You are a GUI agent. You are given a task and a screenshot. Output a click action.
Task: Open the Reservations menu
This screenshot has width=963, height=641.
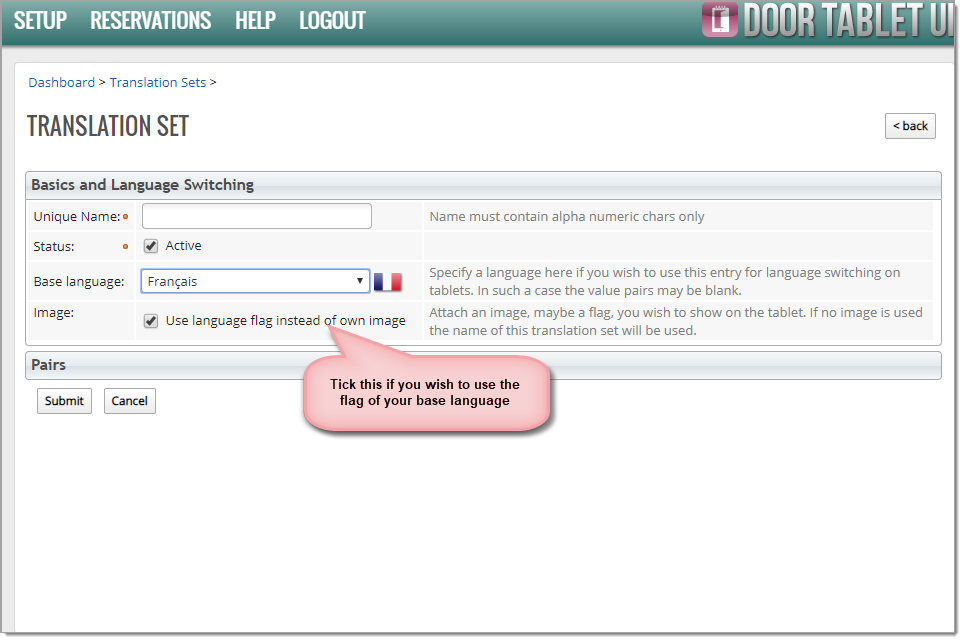point(150,20)
